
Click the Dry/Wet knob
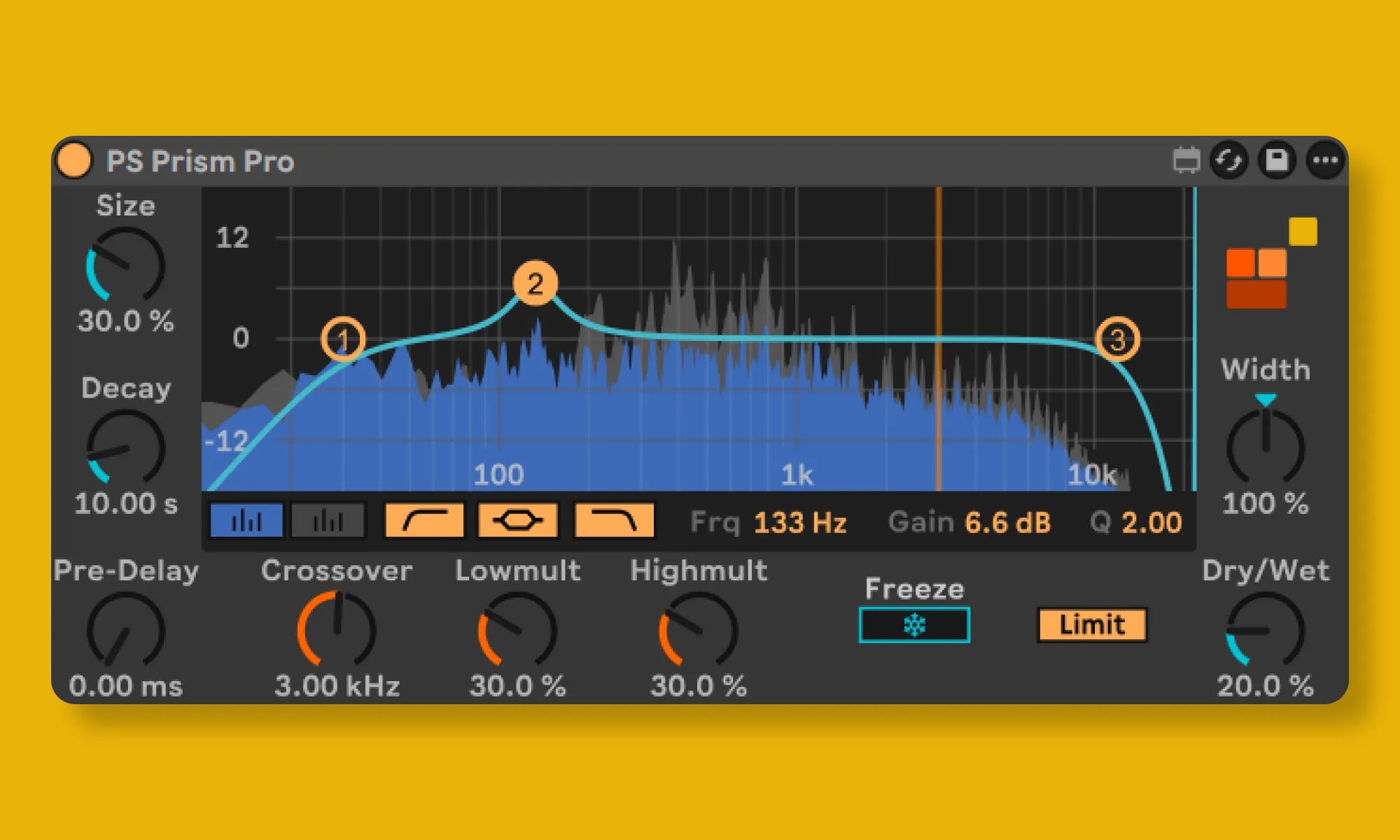click(1265, 630)
